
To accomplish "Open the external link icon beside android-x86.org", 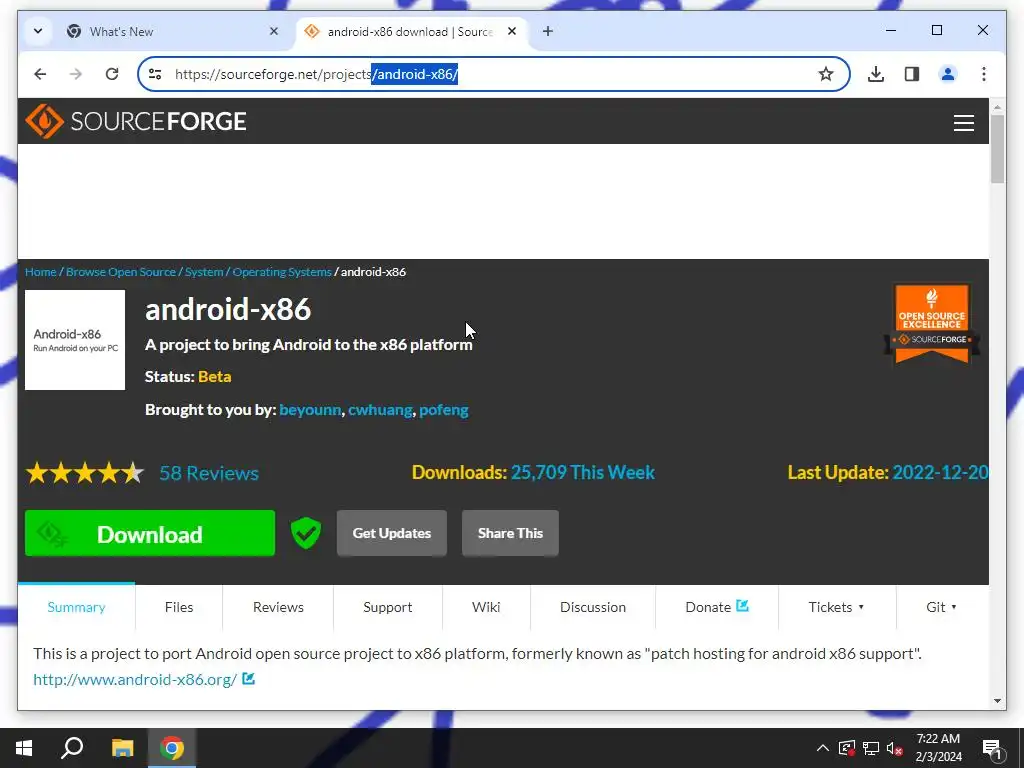I will click(248, 679).
